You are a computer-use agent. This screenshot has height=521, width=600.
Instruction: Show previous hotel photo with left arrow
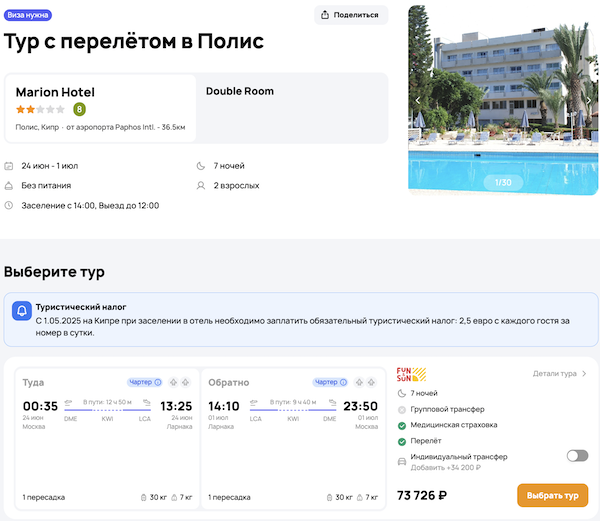419,100
